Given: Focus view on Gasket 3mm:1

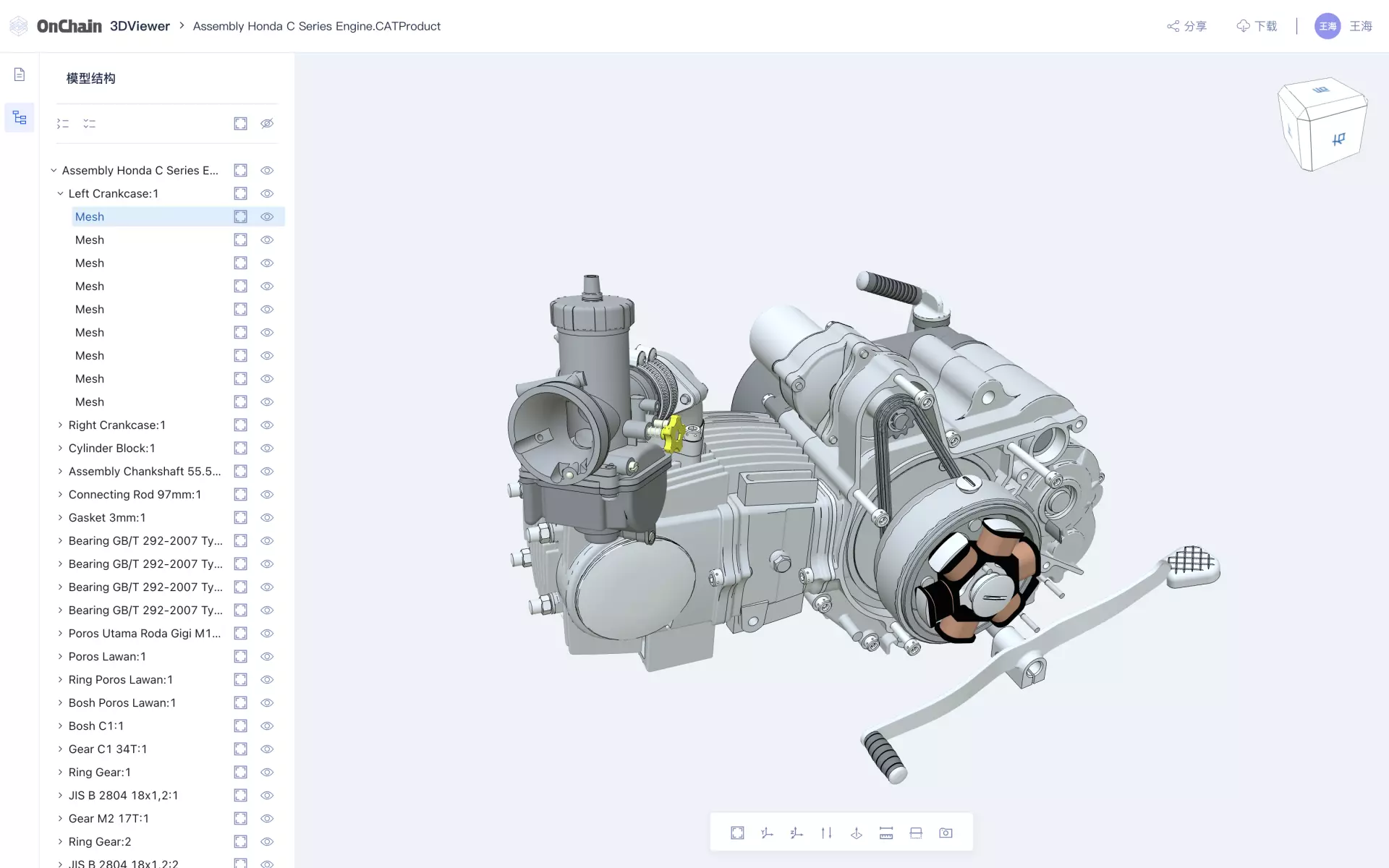Looking at the screenshot, I should click(240, 517).
